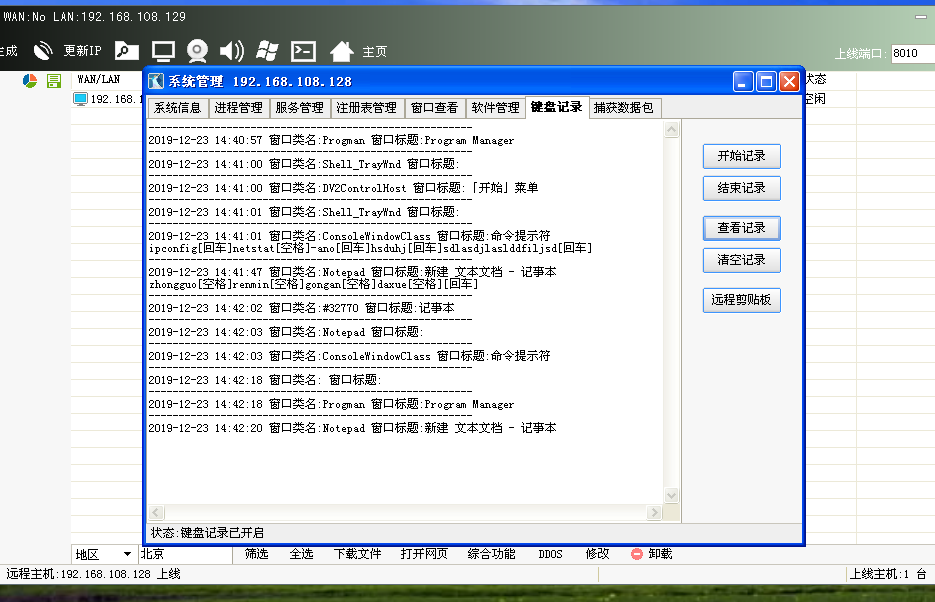Open the webcam capture icon
Image resolution: width=935 pixels, height=602 pixels.
(197, 51)
